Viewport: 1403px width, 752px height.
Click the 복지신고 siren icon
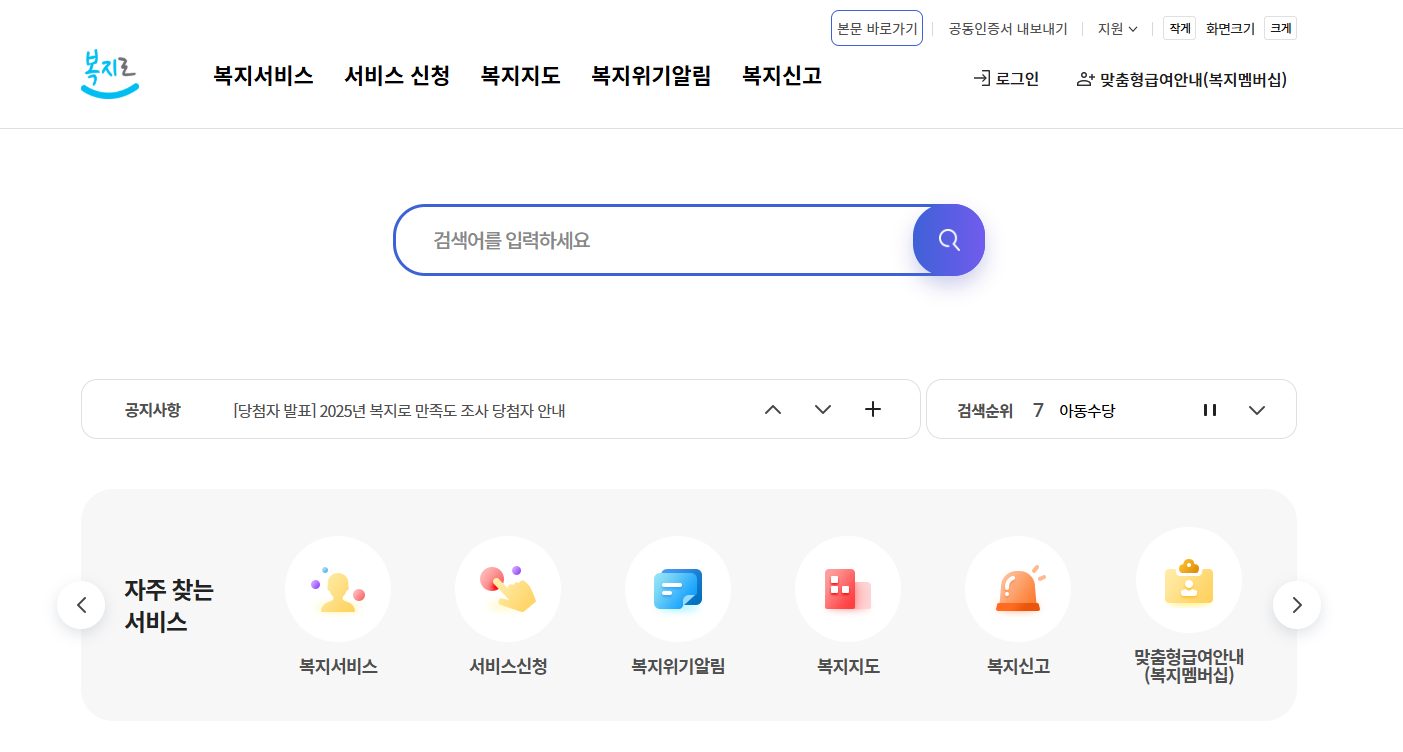tap(1017, 589)
